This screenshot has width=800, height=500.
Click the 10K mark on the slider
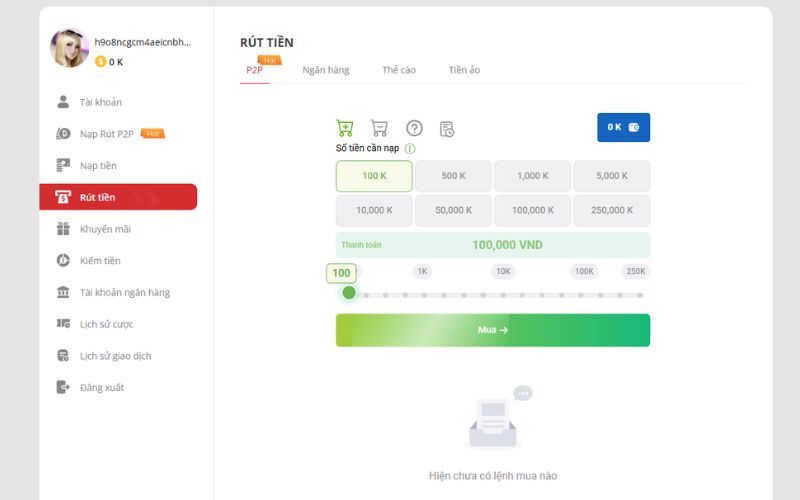click(x=503, y=271)
